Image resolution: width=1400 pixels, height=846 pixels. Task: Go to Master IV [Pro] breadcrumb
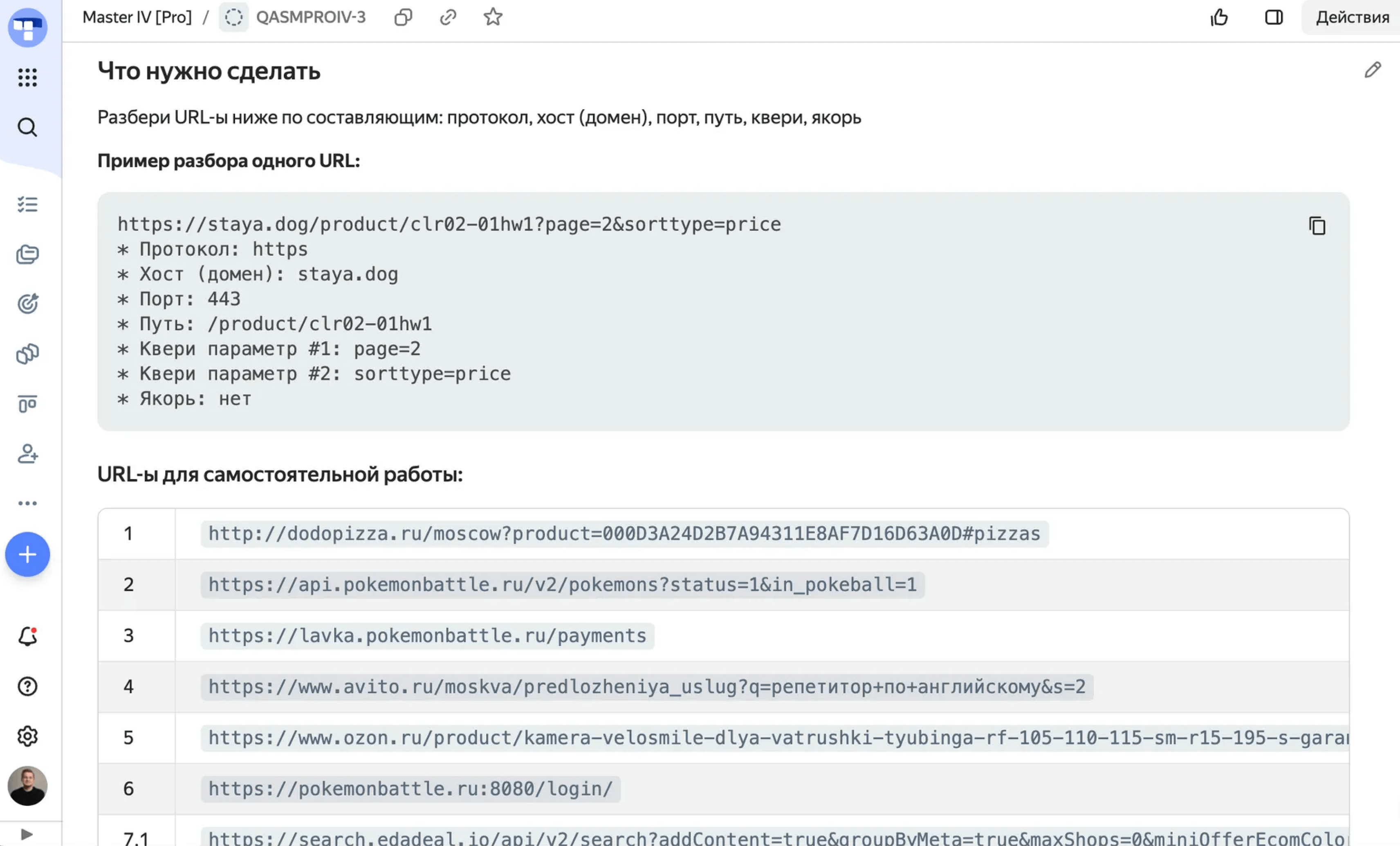click(x=137, y=17)
